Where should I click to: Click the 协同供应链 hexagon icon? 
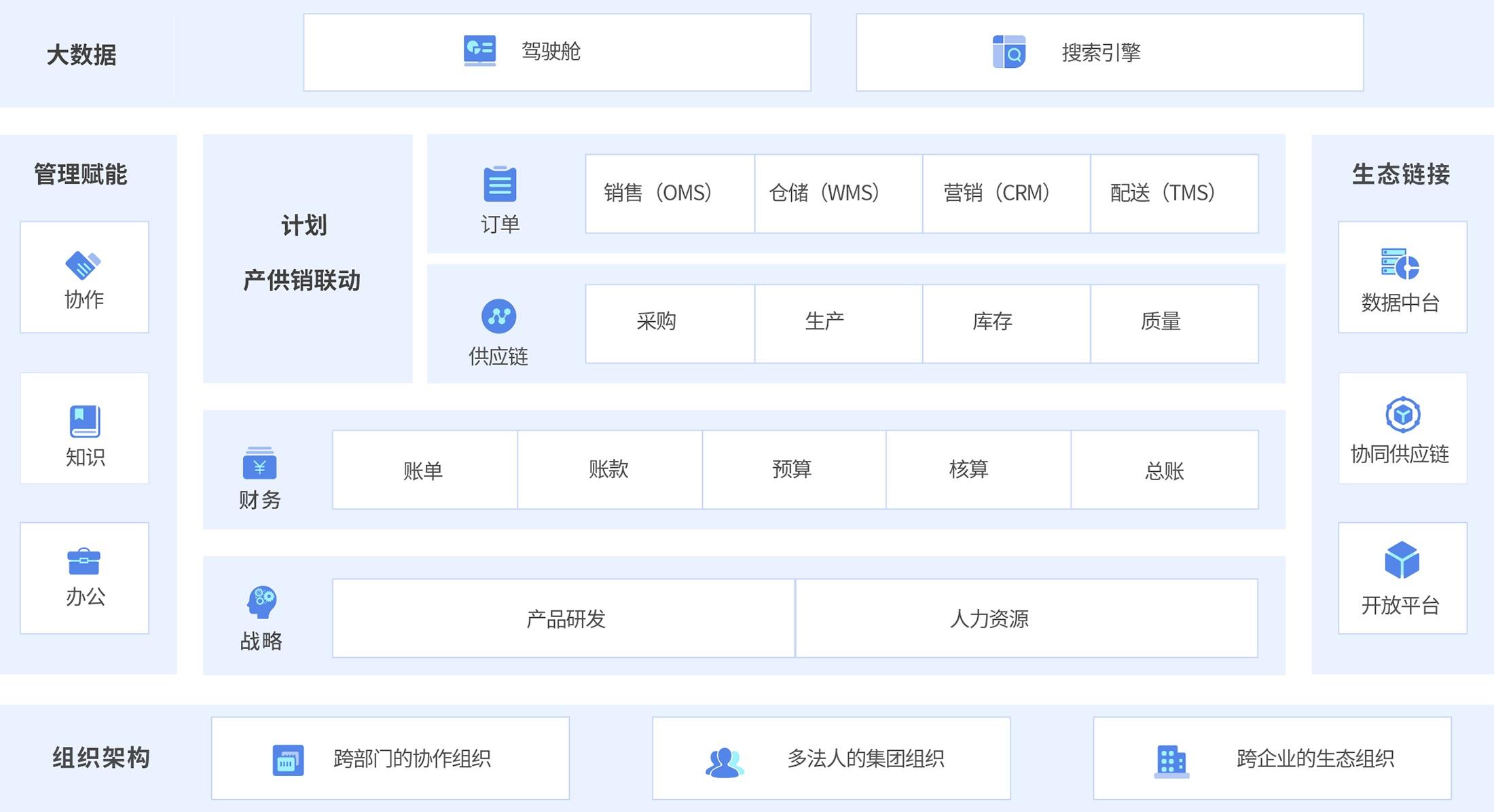pyautogui.click(x=1401, y=413)
